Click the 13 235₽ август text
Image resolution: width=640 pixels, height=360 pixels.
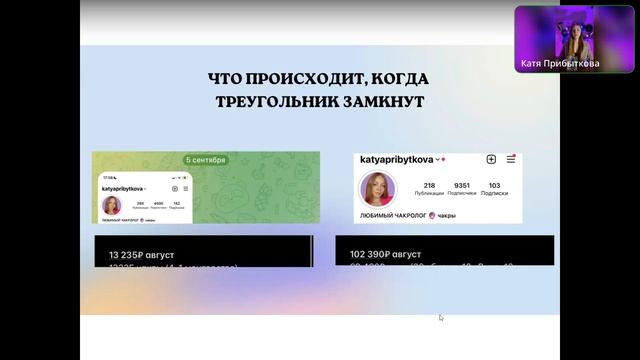pyautogui.click(x=141, y=255)
